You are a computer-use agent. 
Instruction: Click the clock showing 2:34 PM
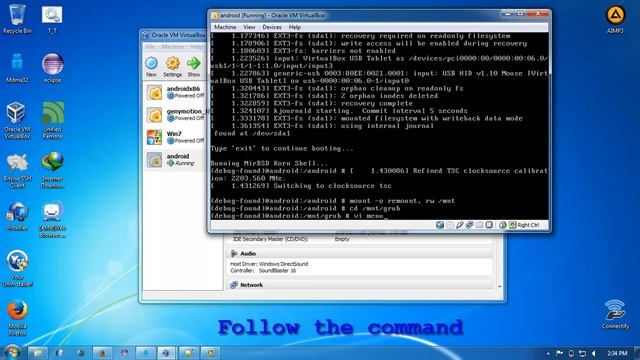tap(617, 353)
